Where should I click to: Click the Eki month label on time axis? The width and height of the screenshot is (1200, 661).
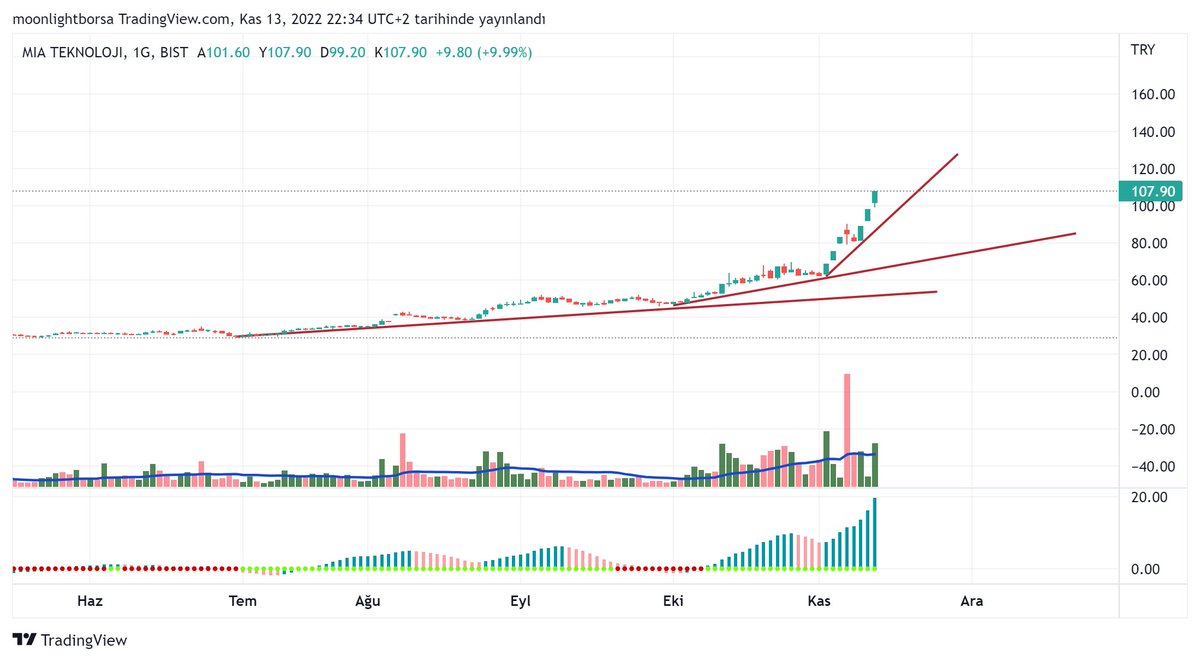point(673,601)
